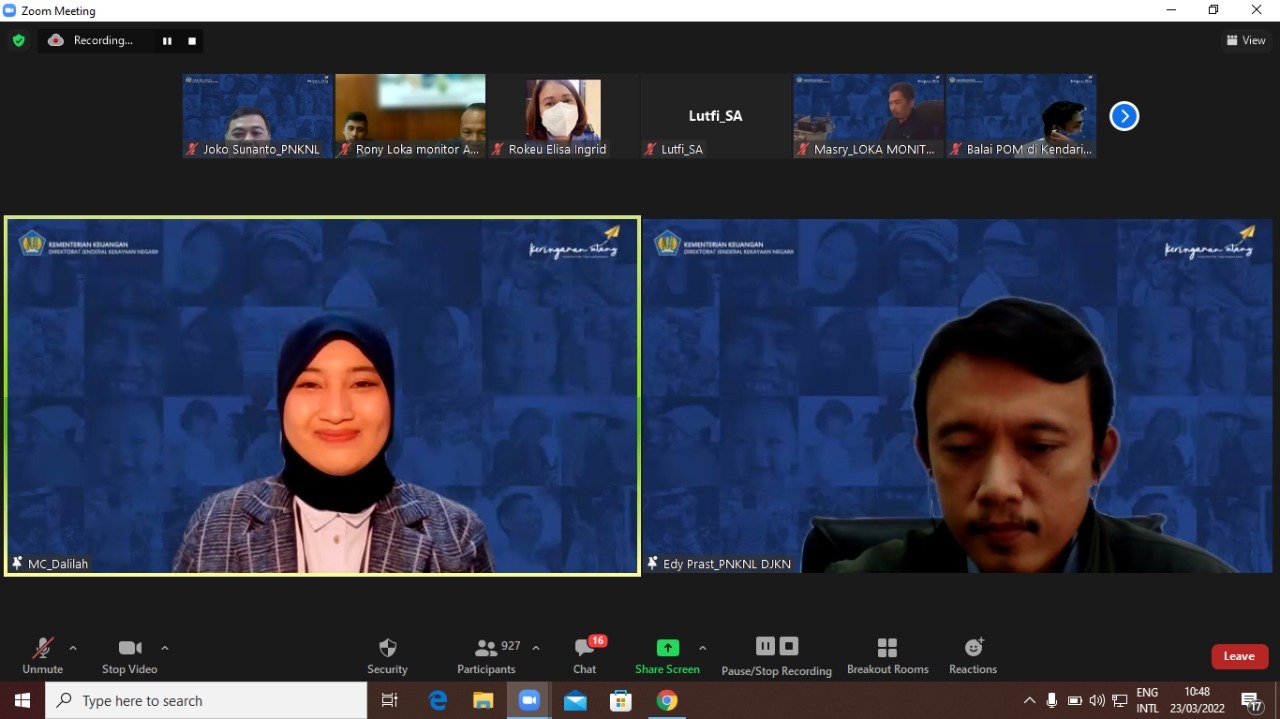This screenshot has height=719, width=1280.
Task: Select Rokeu Elisa Ingrid's video thumbnail
Action: pos(562,116)
